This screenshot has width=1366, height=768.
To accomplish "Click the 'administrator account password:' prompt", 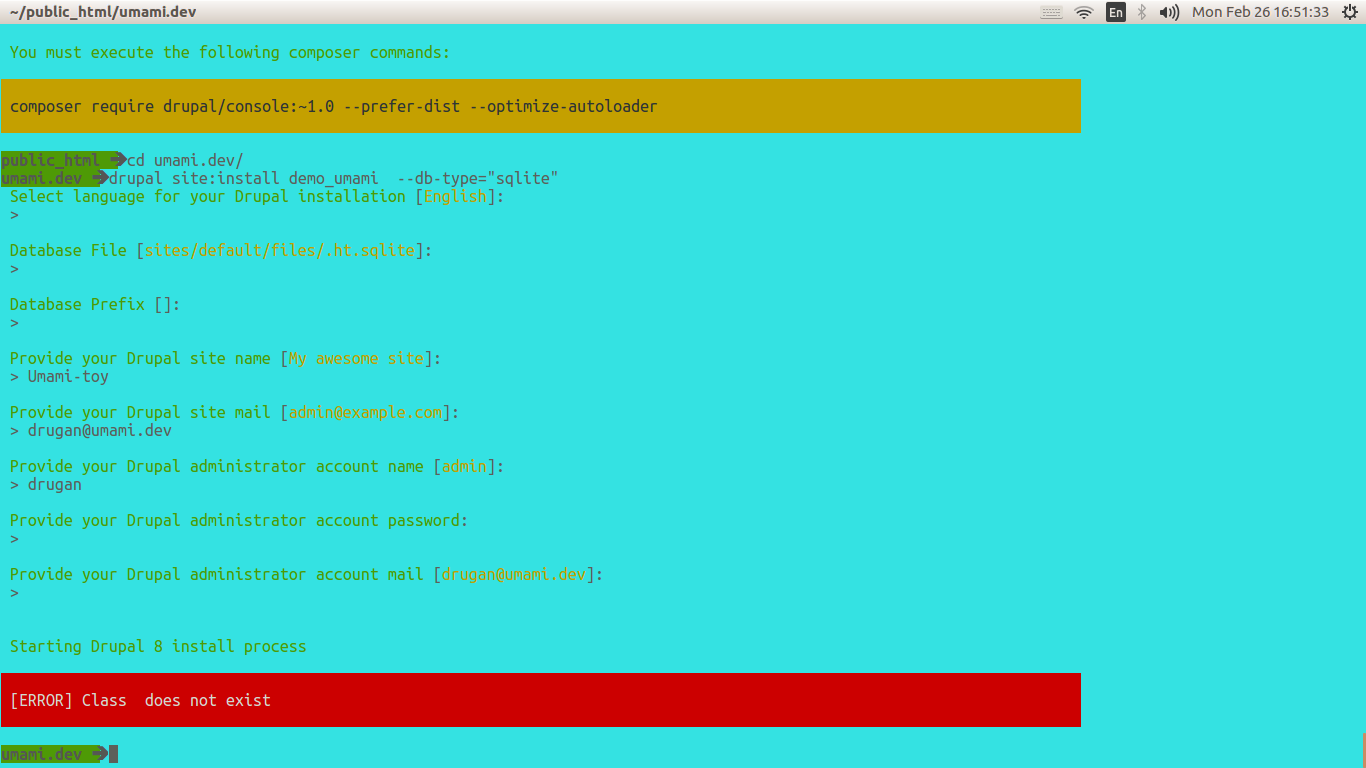I will tap(239, 520).
